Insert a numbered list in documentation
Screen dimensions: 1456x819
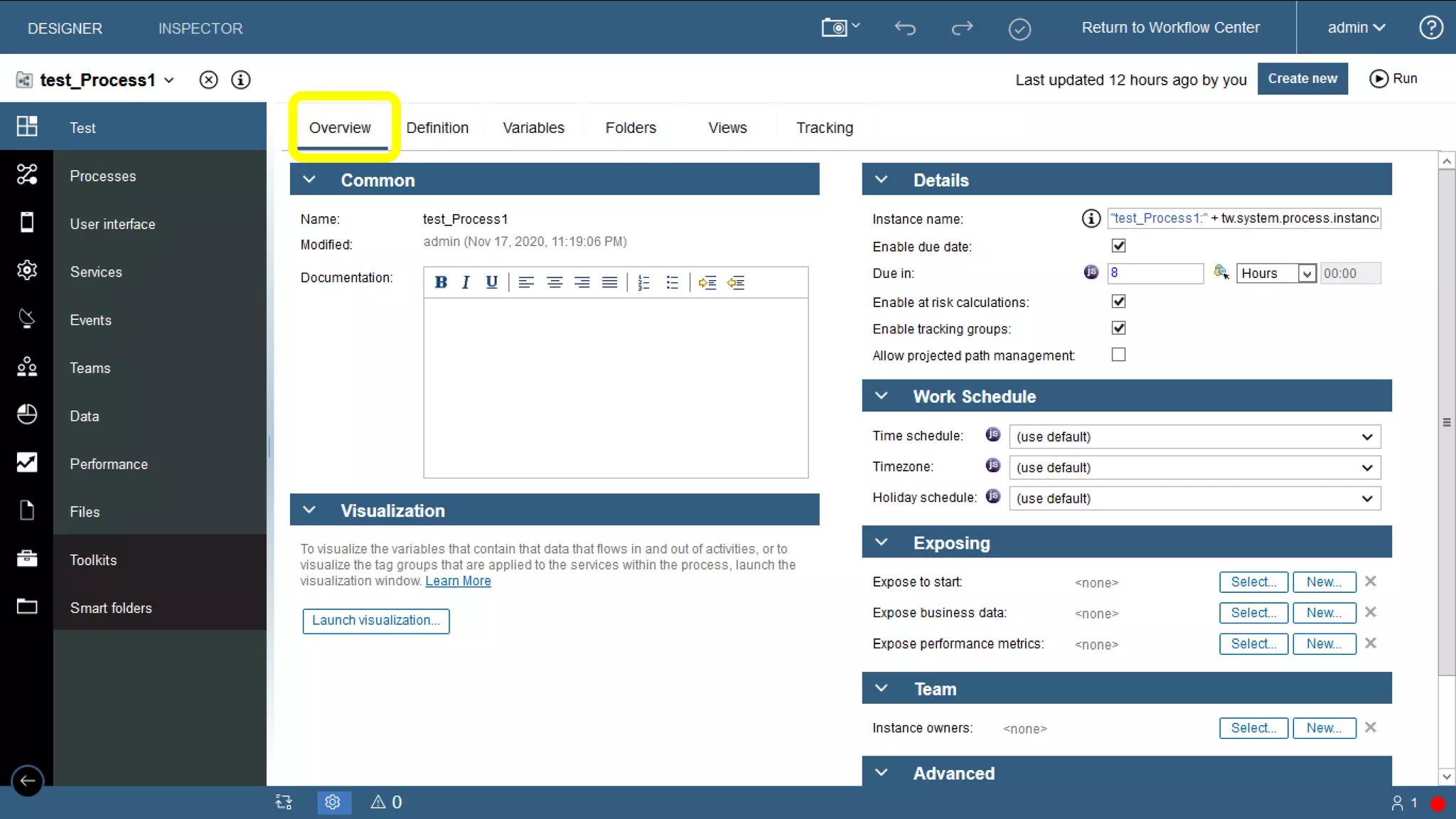coord(643,282)
